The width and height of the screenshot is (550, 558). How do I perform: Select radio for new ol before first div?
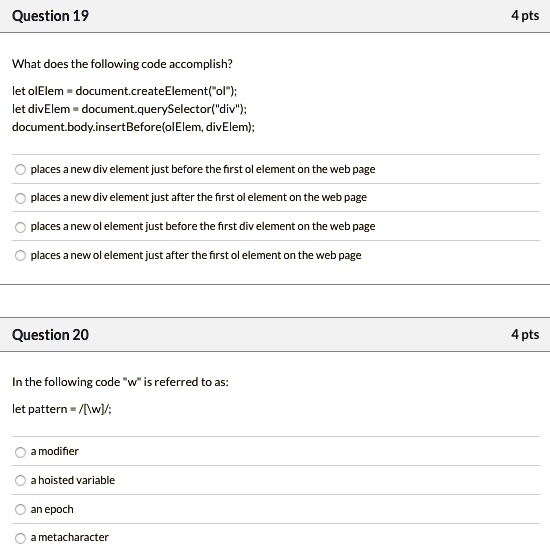pos(20,227)
